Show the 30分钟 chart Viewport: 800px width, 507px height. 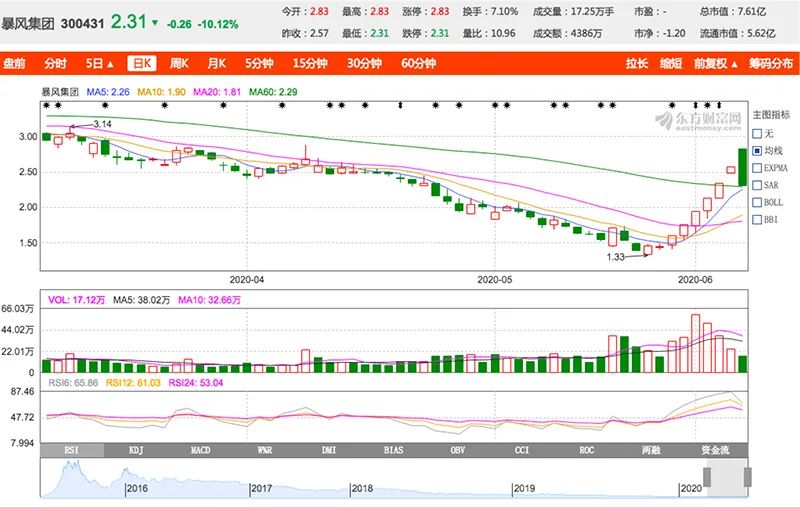[364, 63]
